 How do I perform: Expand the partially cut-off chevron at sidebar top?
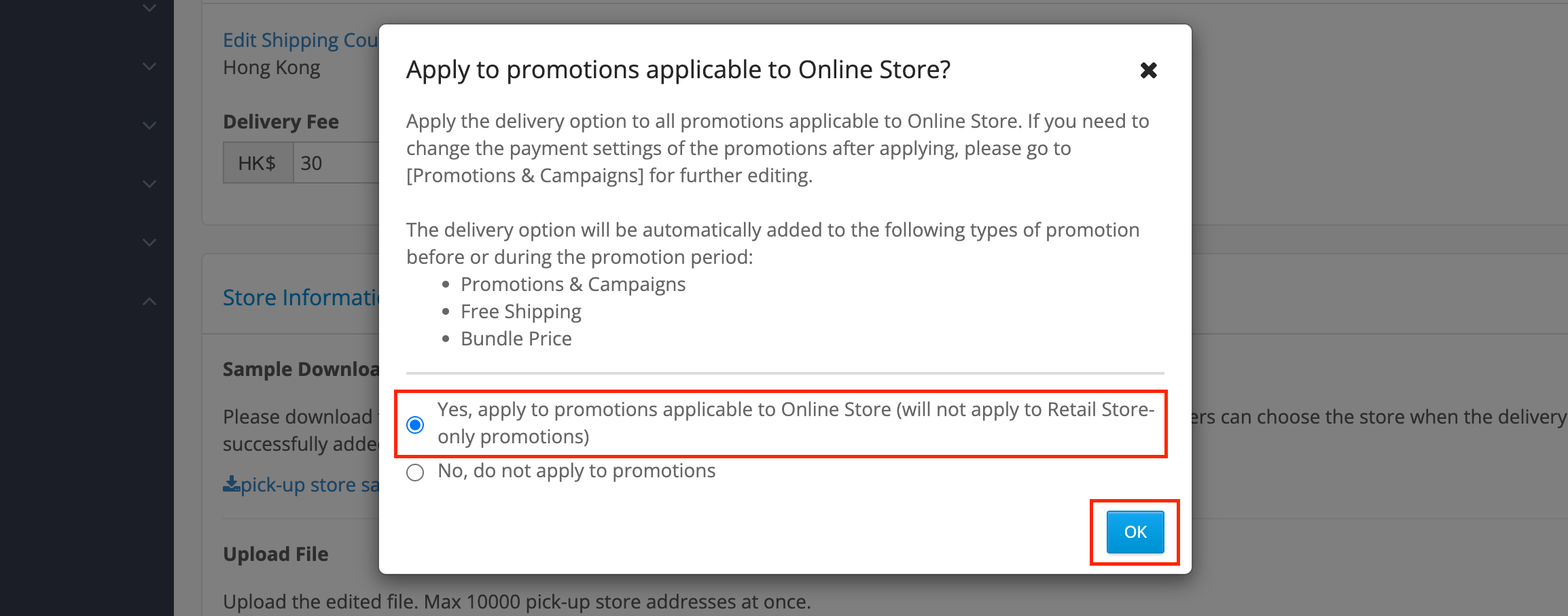149,8
